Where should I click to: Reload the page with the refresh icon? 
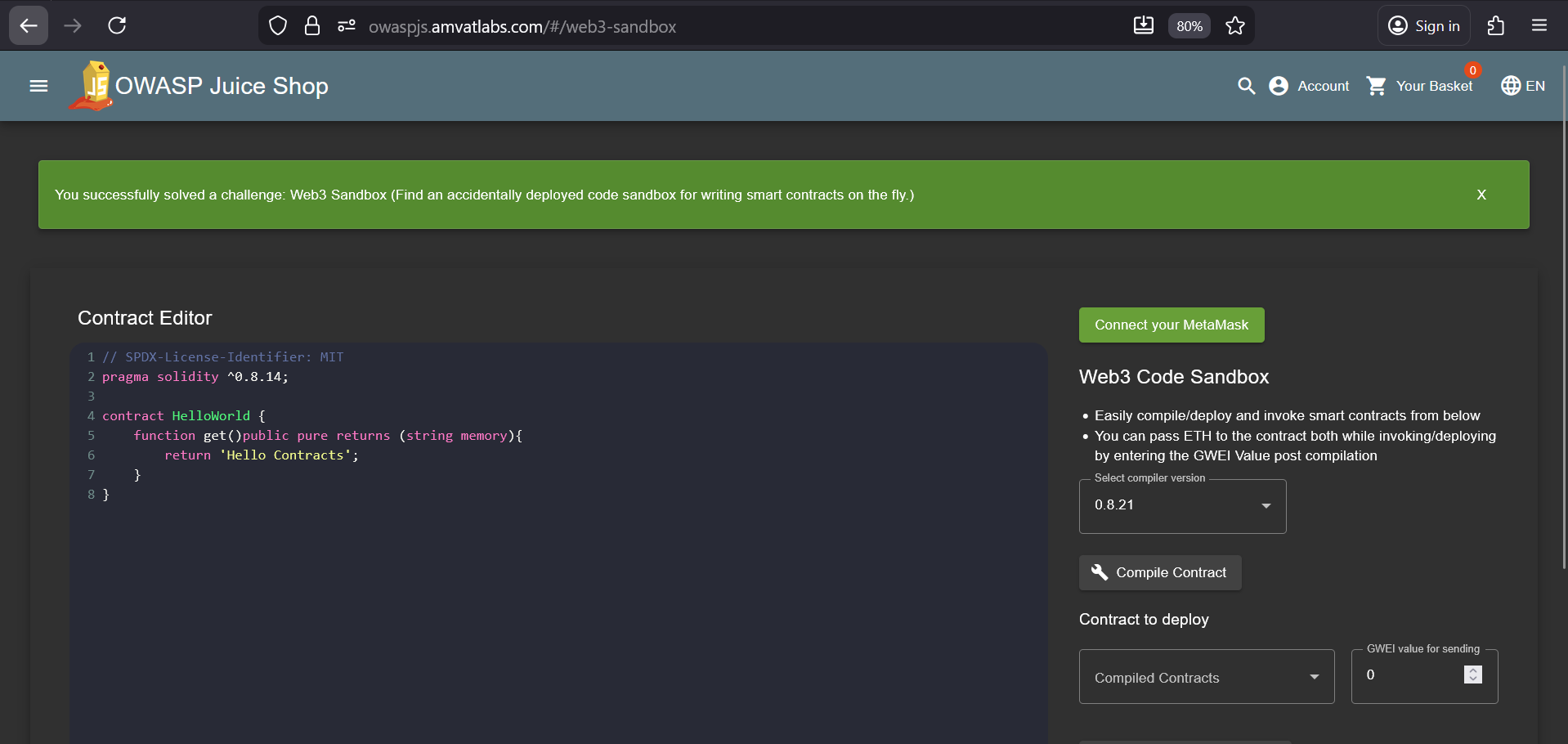pyautogui.click(x=117, y=26)
